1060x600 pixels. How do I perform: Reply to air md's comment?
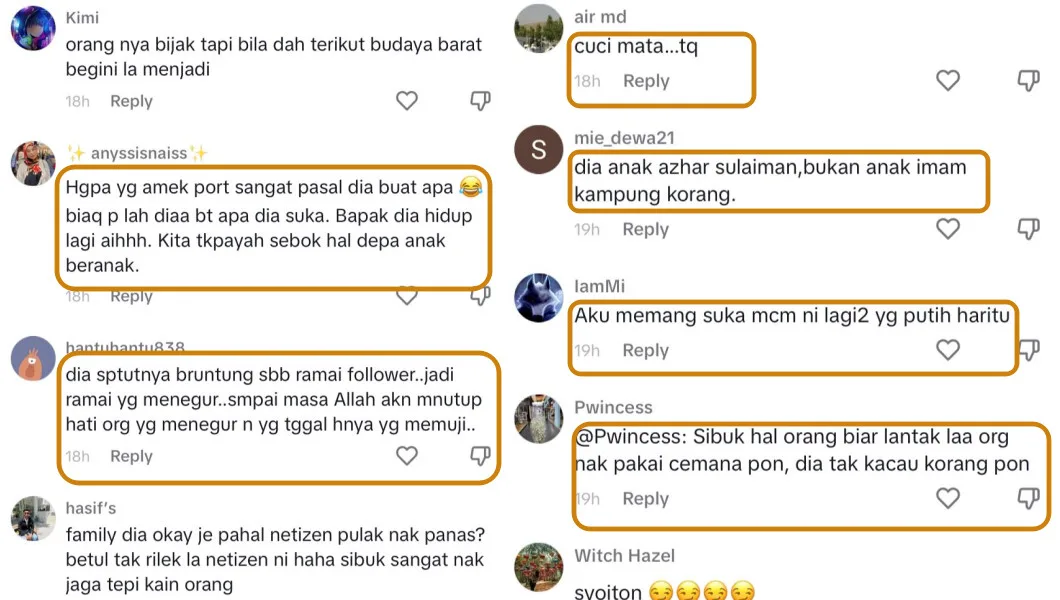click(646, 81)
